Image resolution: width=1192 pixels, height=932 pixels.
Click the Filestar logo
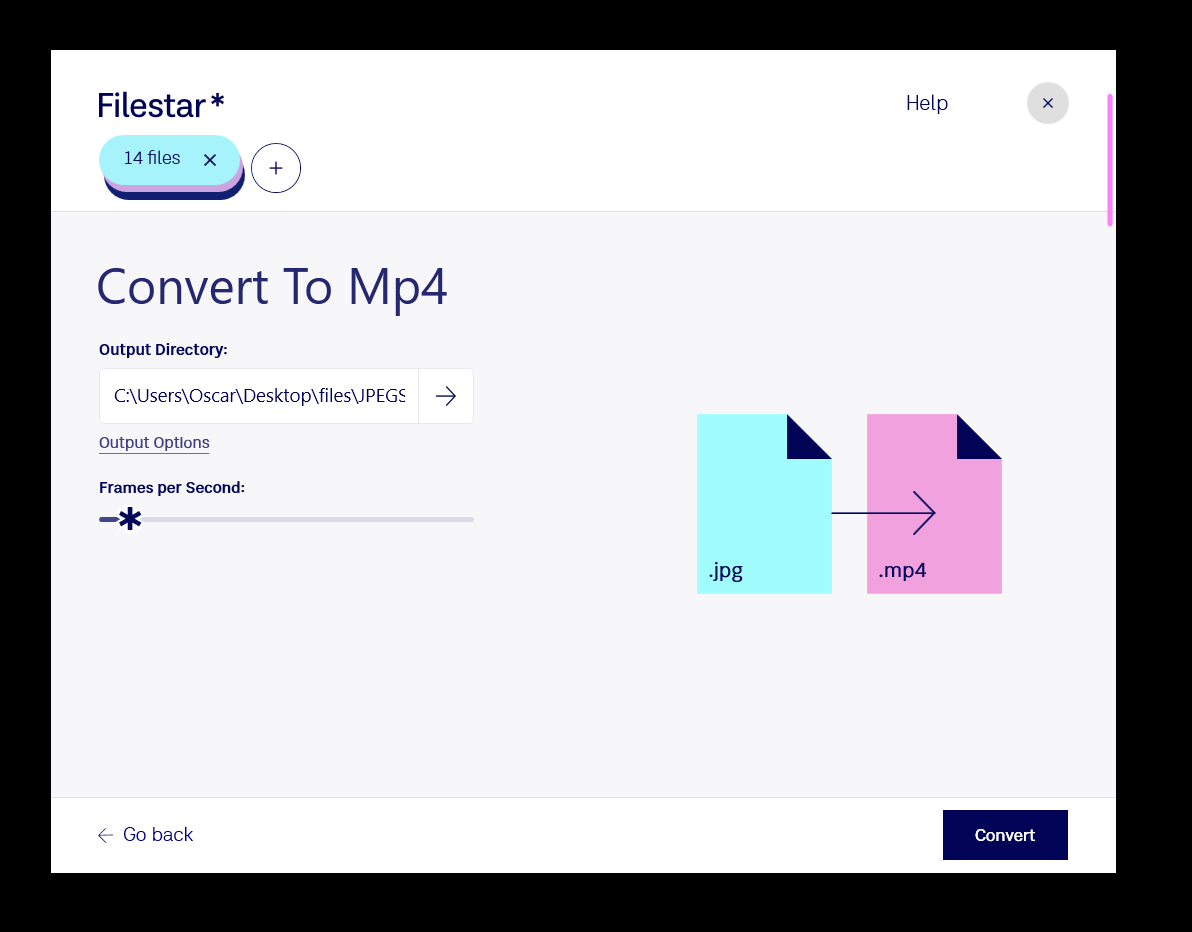(x=161, y=106)
